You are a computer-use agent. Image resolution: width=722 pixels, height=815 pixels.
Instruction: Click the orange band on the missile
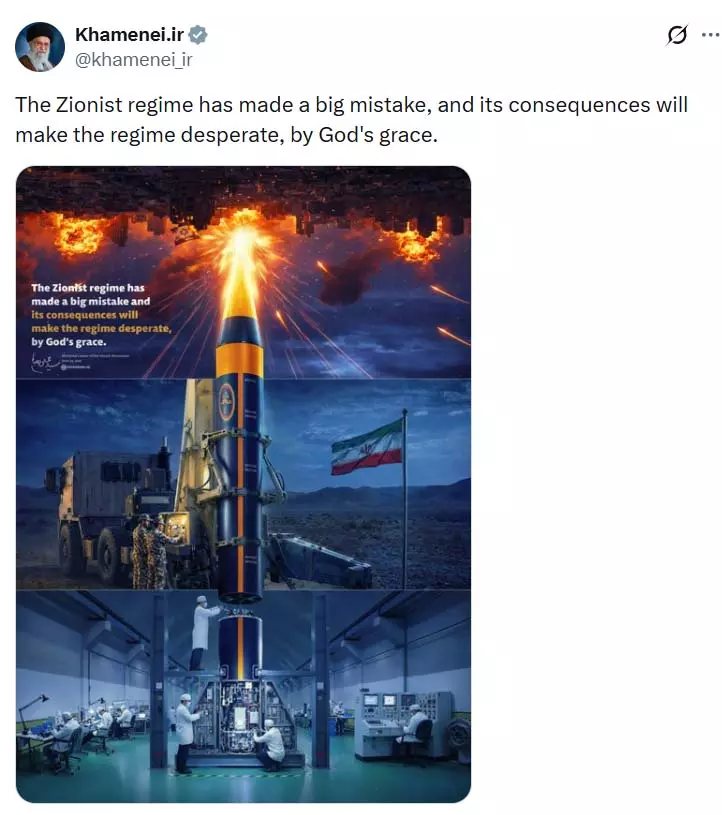pyautogui.click(x=239, y=358)
